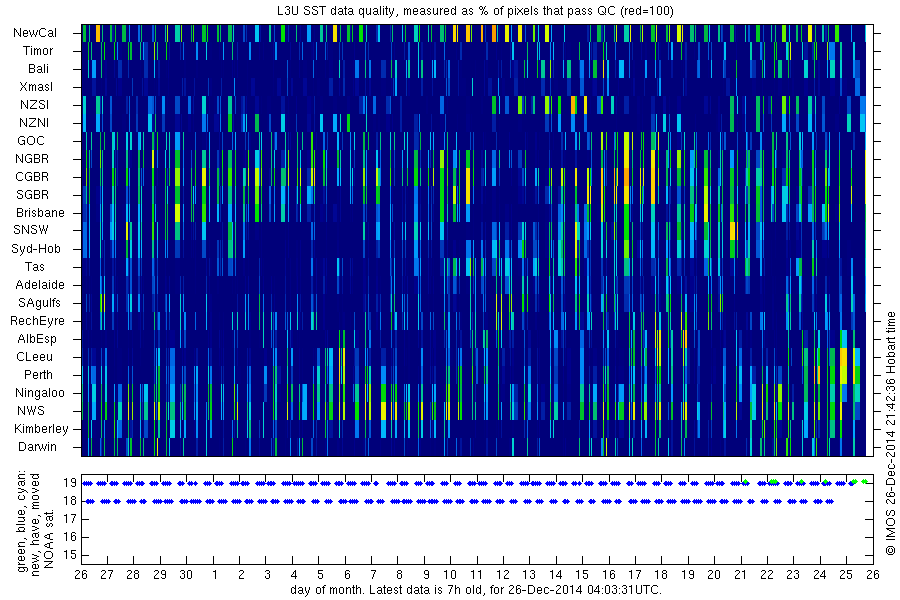The height and width of the screenshot is (600, 900).
Task: Select the Bali region label
Action: [x=38, y=69]
